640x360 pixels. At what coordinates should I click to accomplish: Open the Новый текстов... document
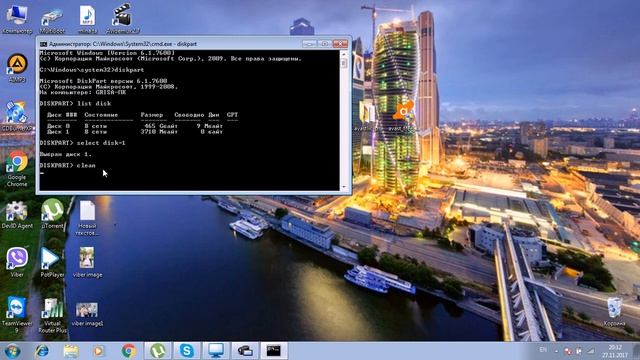pos(87,218)
